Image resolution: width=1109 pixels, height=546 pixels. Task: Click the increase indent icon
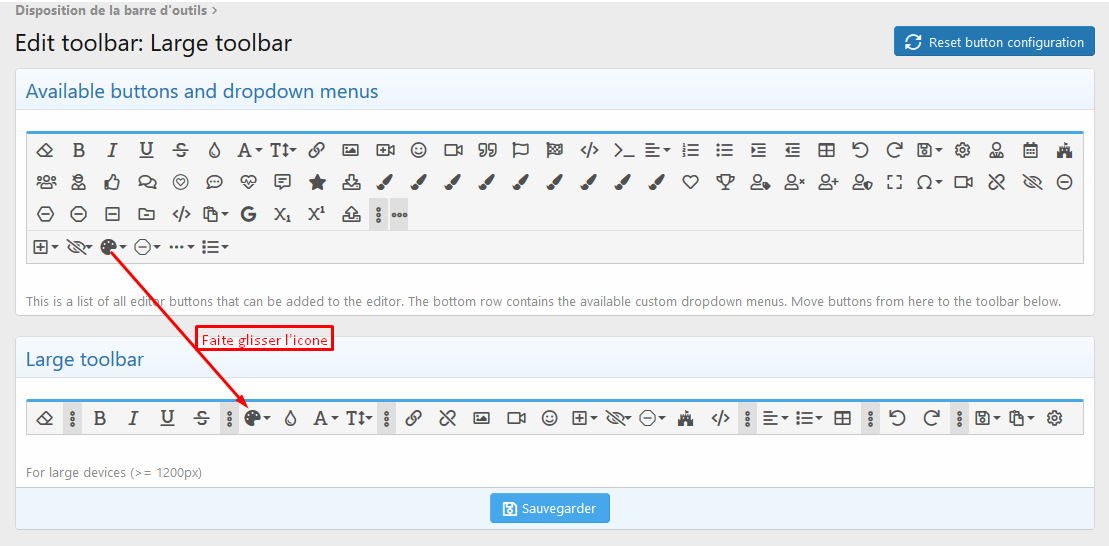[758, 150]
